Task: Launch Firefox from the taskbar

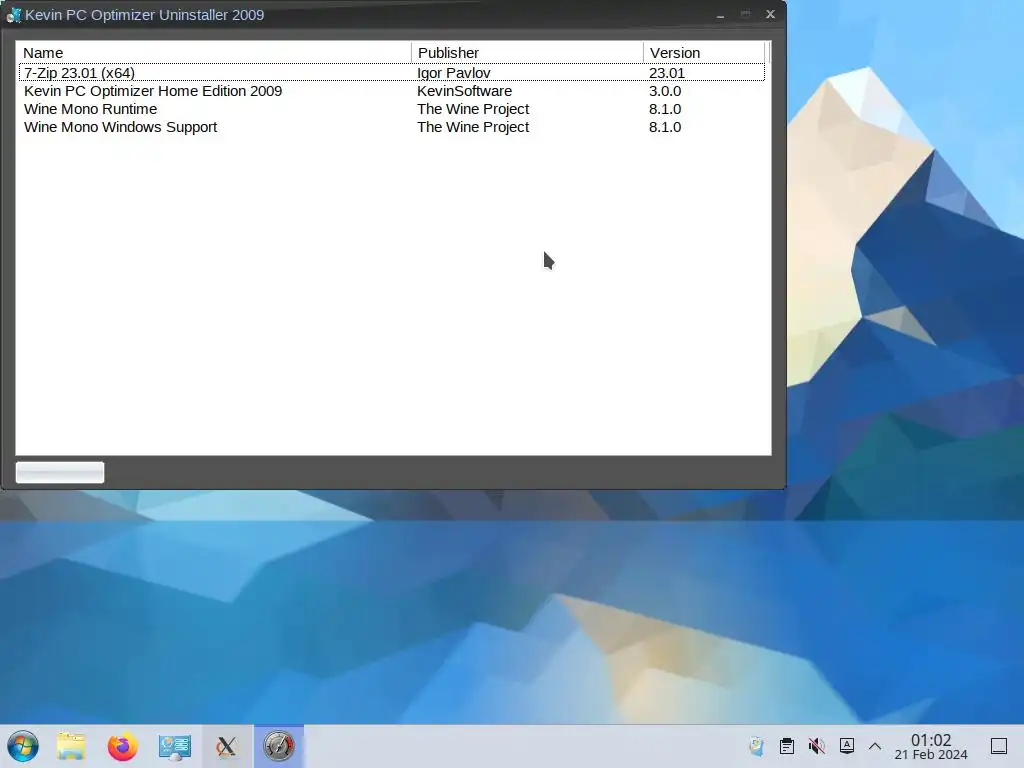Action: click(123, 746)
